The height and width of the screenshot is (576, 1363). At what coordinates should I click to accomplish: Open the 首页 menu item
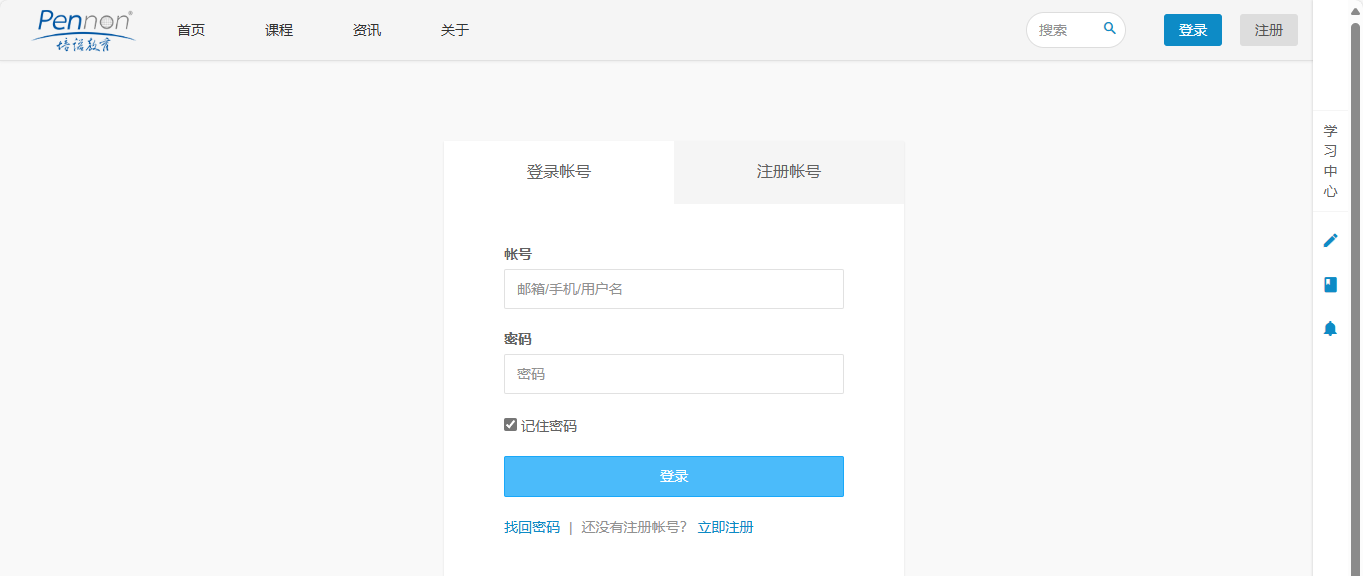click(191, 30)
